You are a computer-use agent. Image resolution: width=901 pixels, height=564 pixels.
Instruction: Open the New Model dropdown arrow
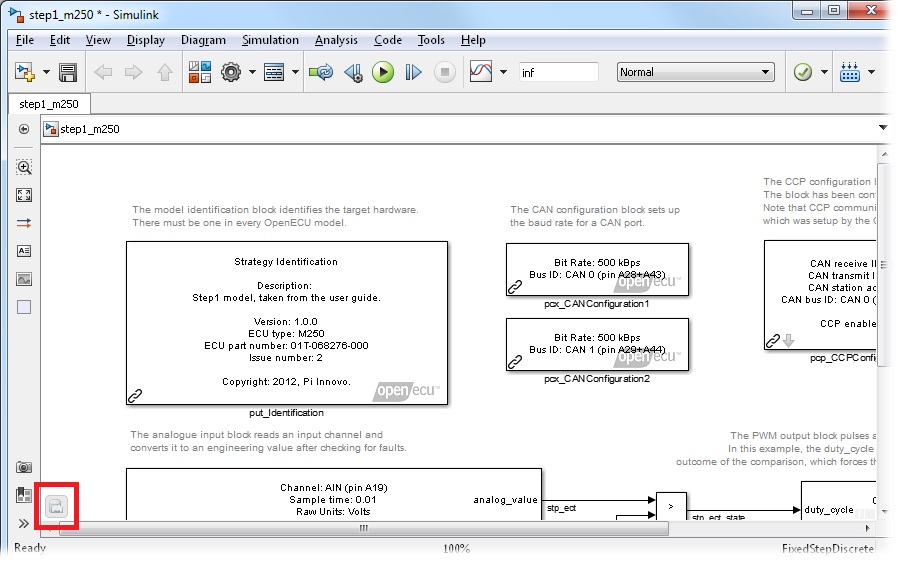coord(47,72)
